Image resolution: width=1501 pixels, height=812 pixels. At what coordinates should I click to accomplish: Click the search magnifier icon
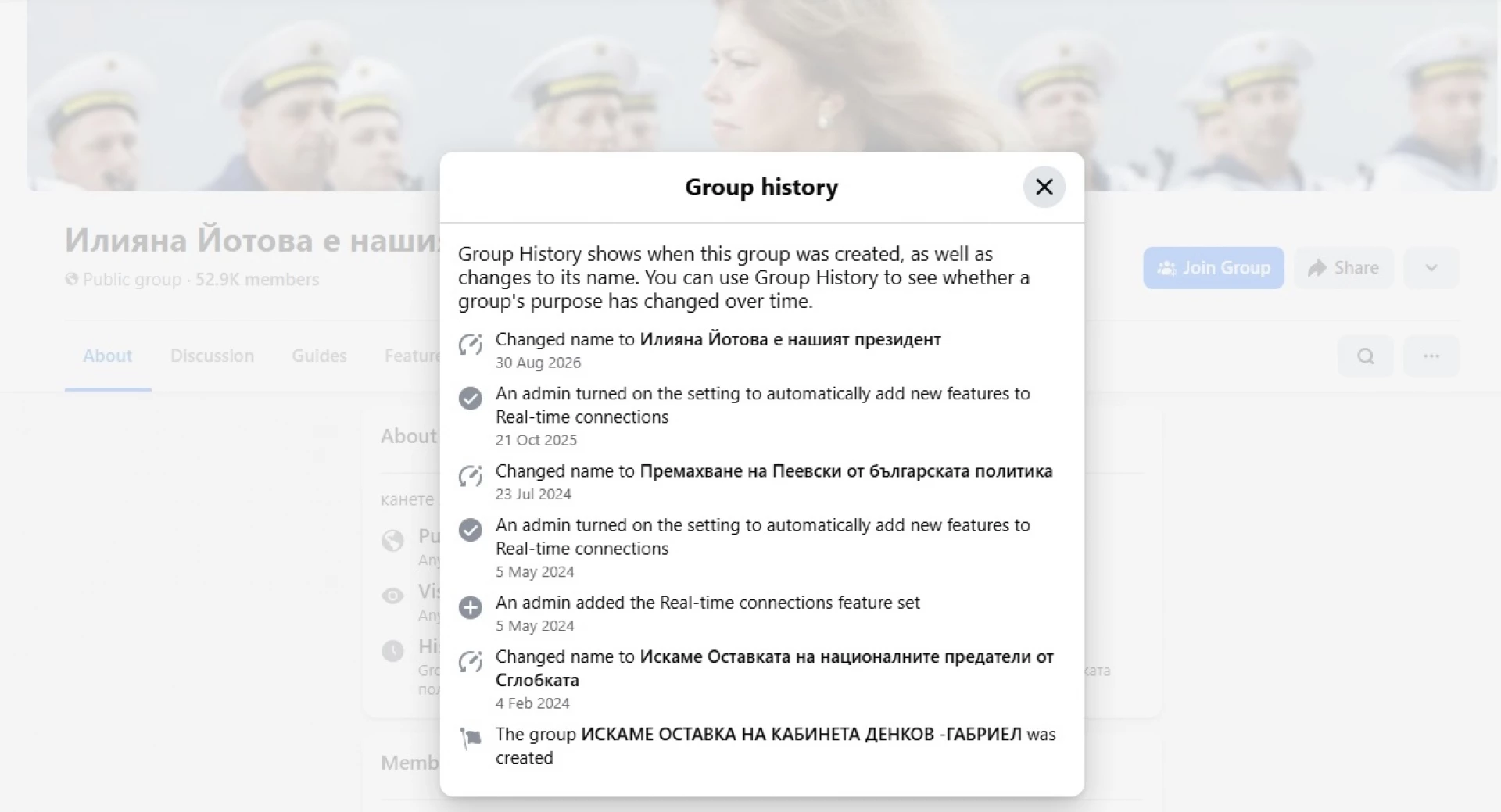tap(1365, 356)
